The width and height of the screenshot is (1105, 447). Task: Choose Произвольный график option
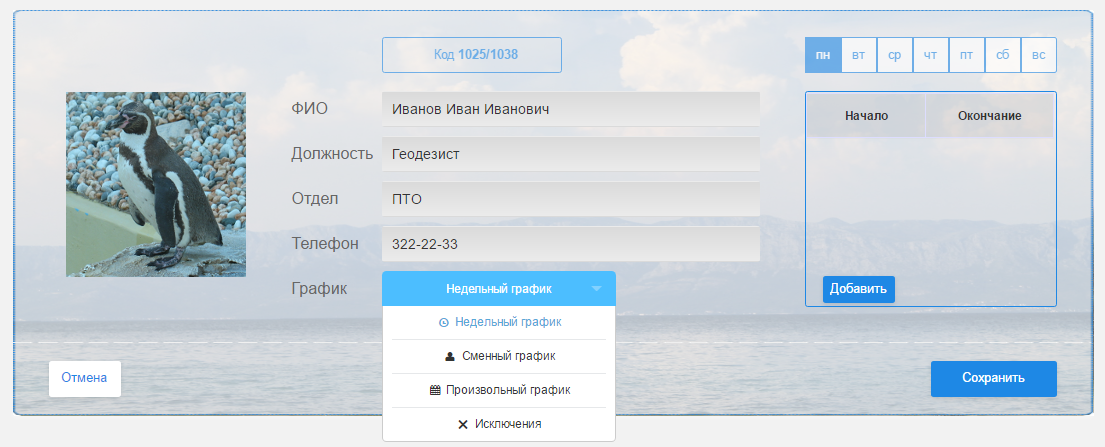coord(499,390)
